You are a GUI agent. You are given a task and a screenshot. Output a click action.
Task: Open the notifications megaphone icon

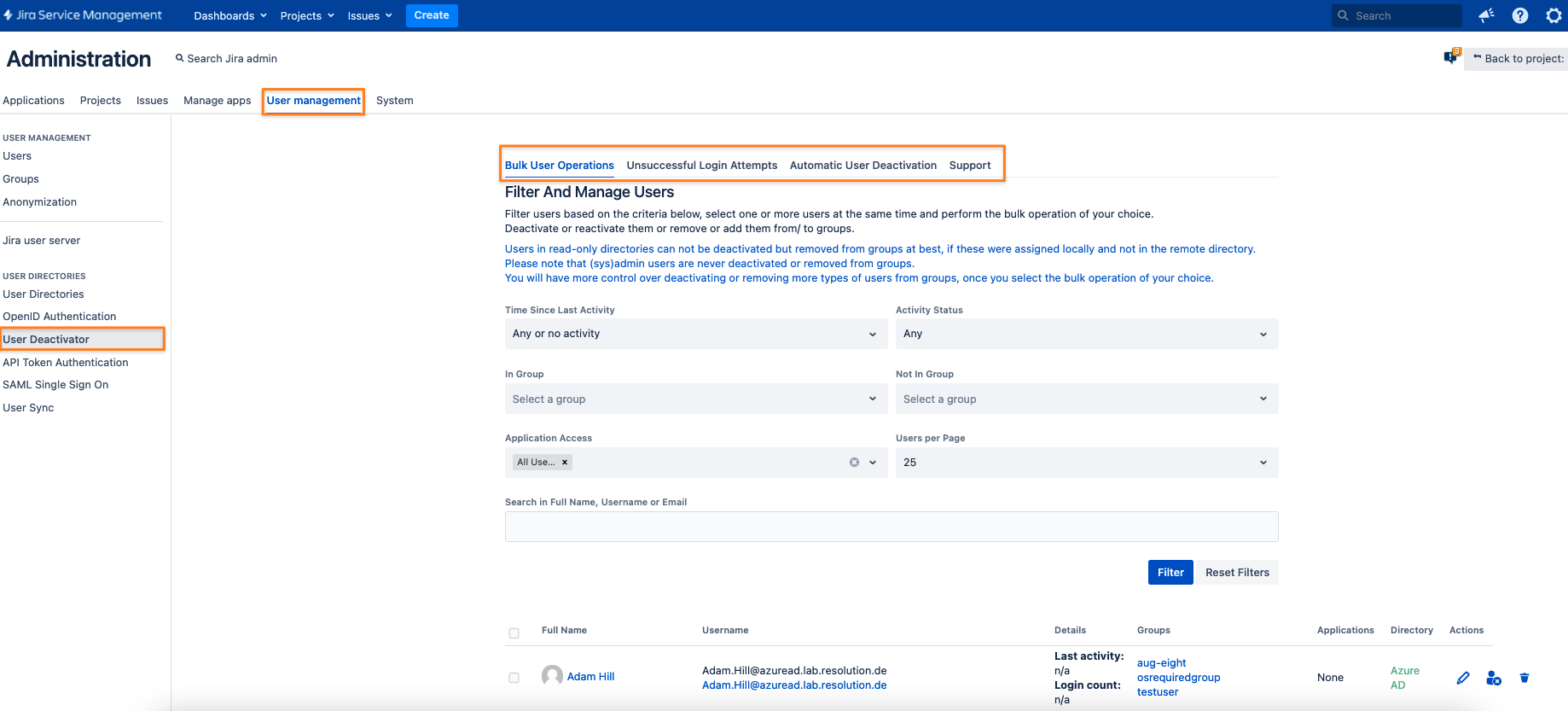coord(1486,15)
